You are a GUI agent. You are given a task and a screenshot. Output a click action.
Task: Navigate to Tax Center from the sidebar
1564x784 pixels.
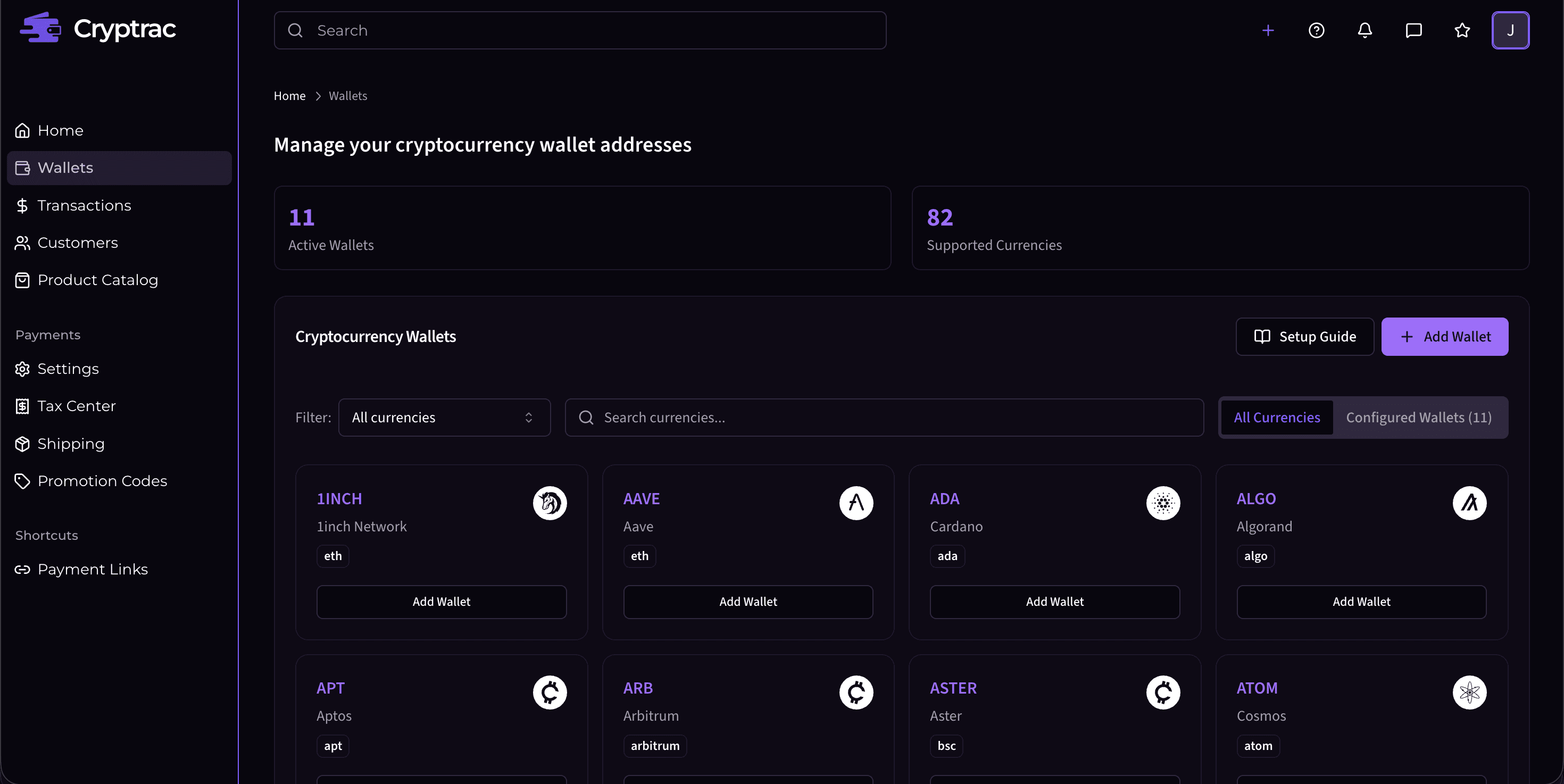pos(76,406)
